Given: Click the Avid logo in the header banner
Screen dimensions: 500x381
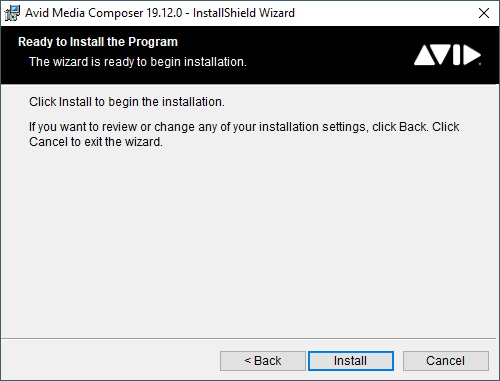Looking at the screenshot, I should 447,55.
